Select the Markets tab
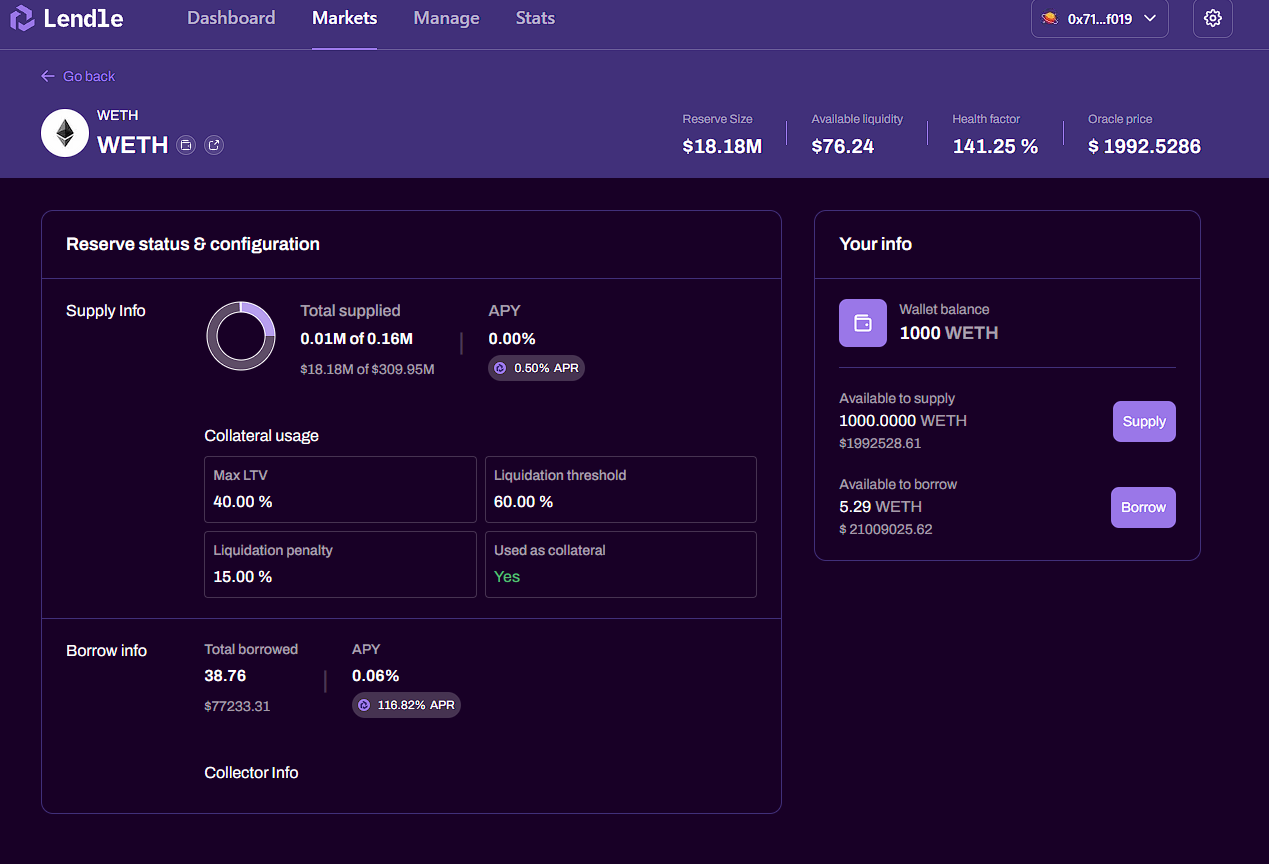The image size is (1269, 864). pyautogui.click(x=344, y=18)
